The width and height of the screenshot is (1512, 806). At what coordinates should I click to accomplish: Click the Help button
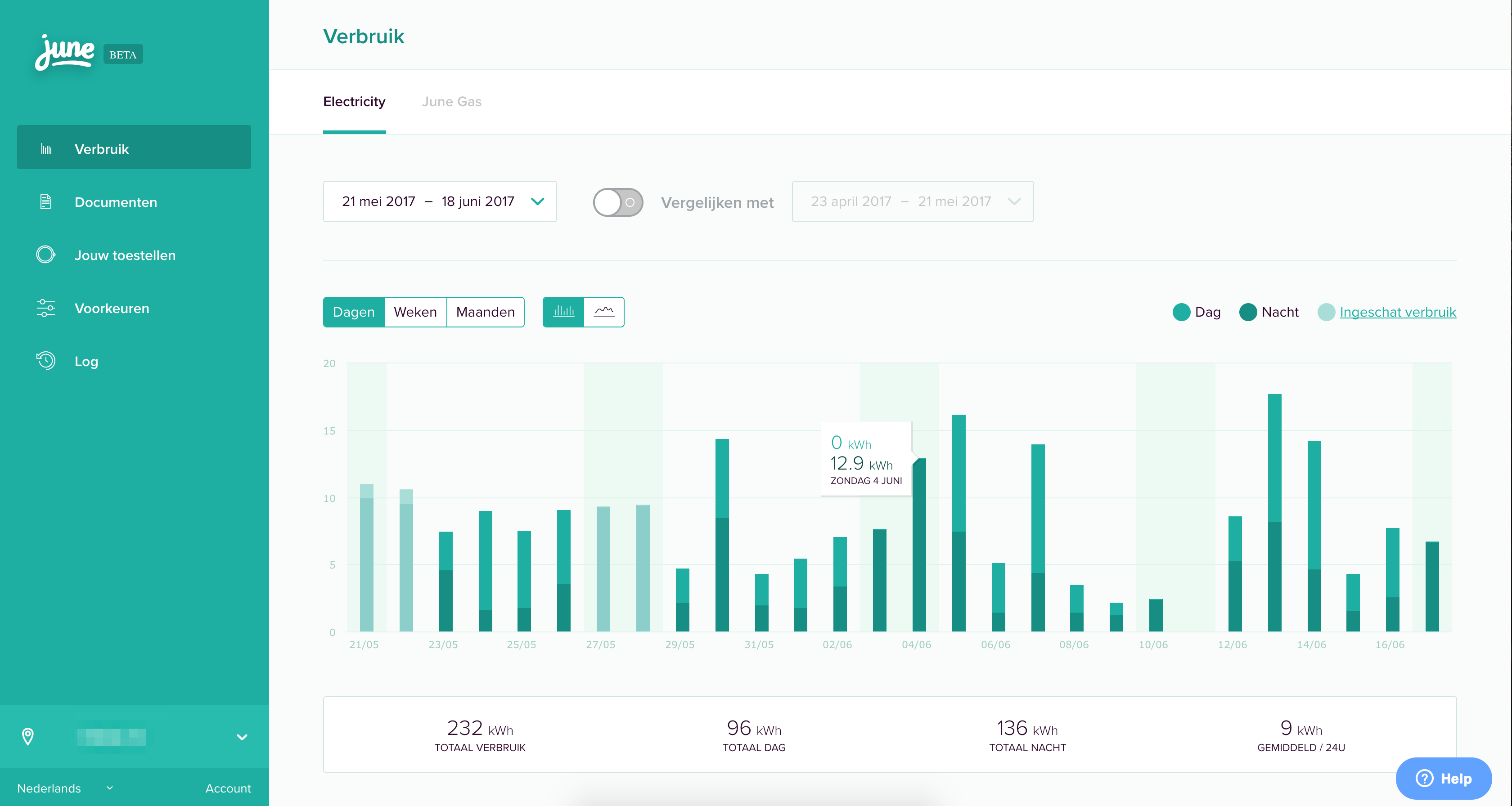[1443, 778]
